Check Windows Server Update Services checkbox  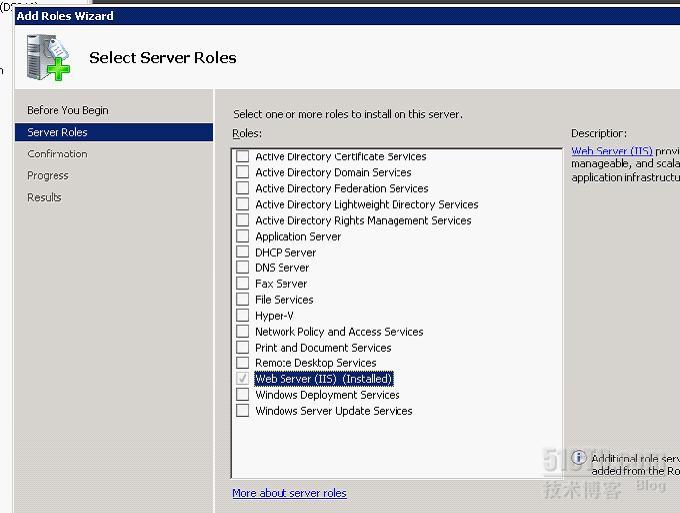click(x=242, y=411)
